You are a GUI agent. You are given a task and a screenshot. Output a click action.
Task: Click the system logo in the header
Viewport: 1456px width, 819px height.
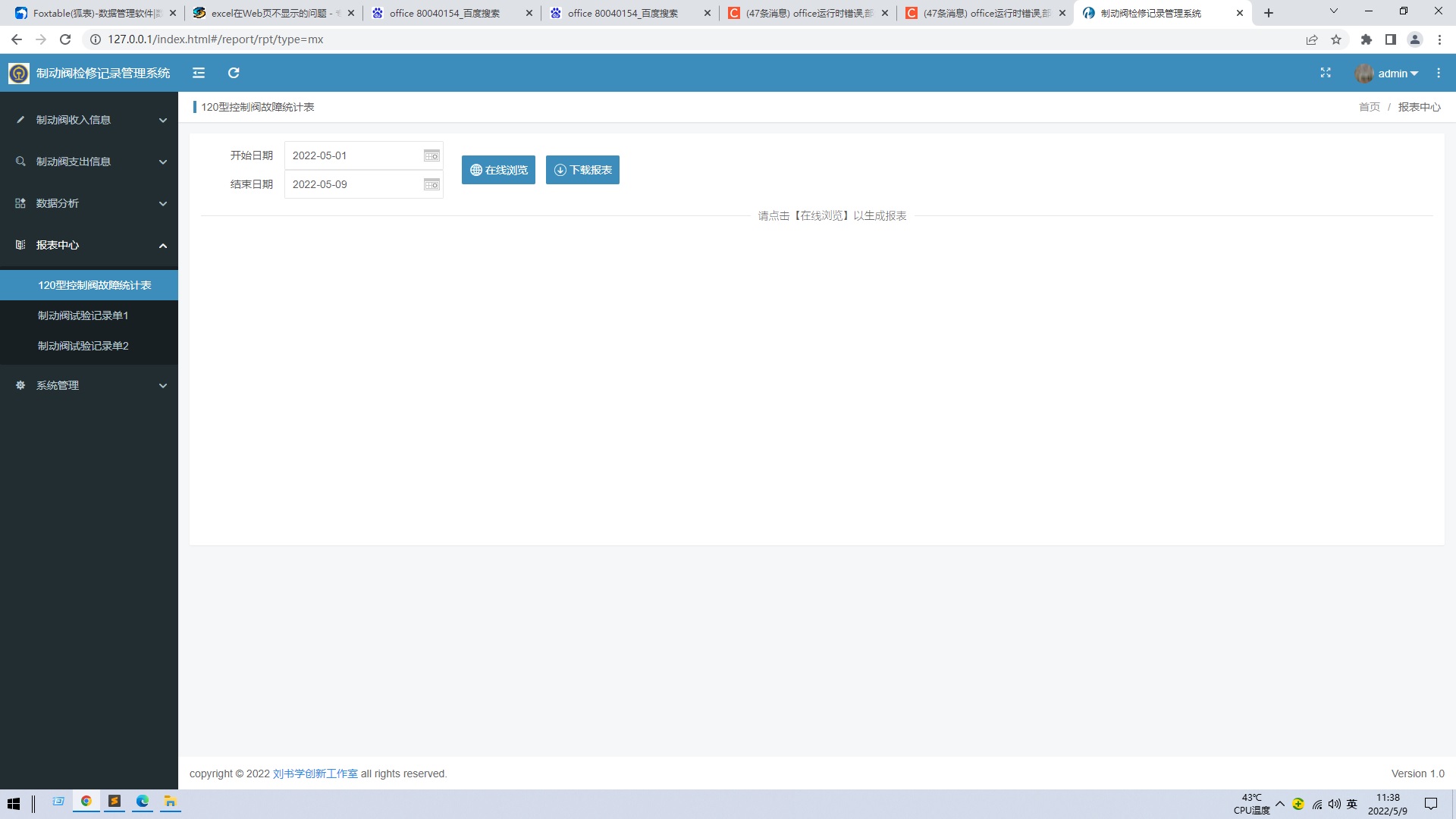[x=19, y=73]
